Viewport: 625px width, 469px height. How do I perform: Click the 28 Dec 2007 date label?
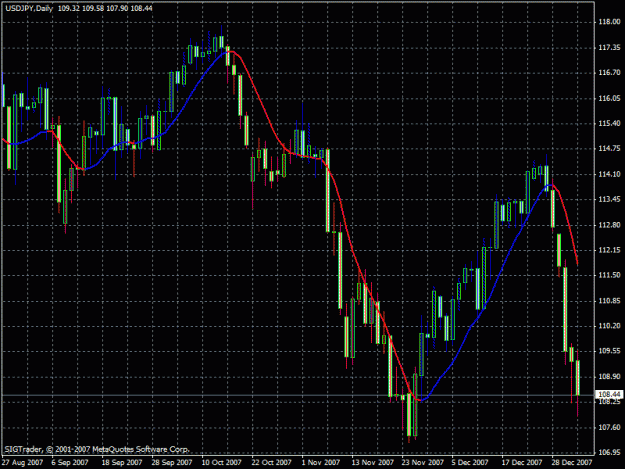point(572,462)
